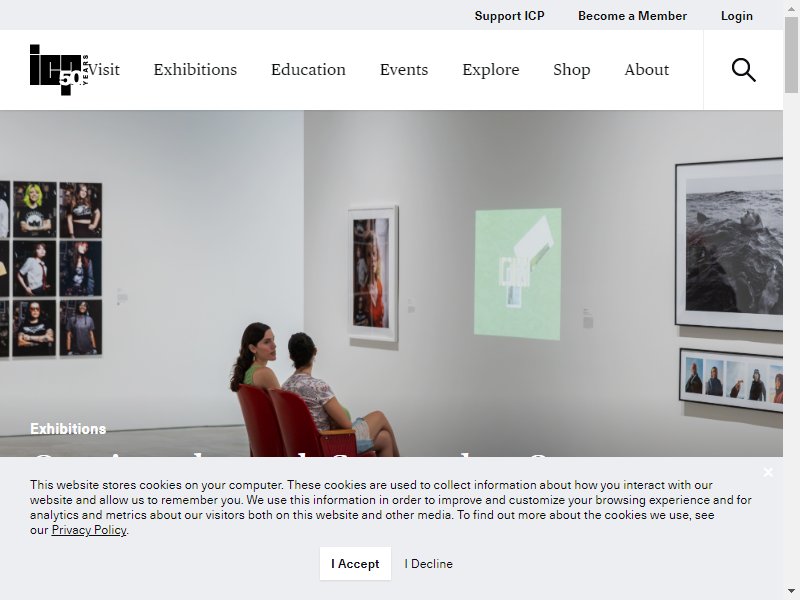Open the About menu item
The height and width of the screenshot is (600, 800).
[646, 69]
